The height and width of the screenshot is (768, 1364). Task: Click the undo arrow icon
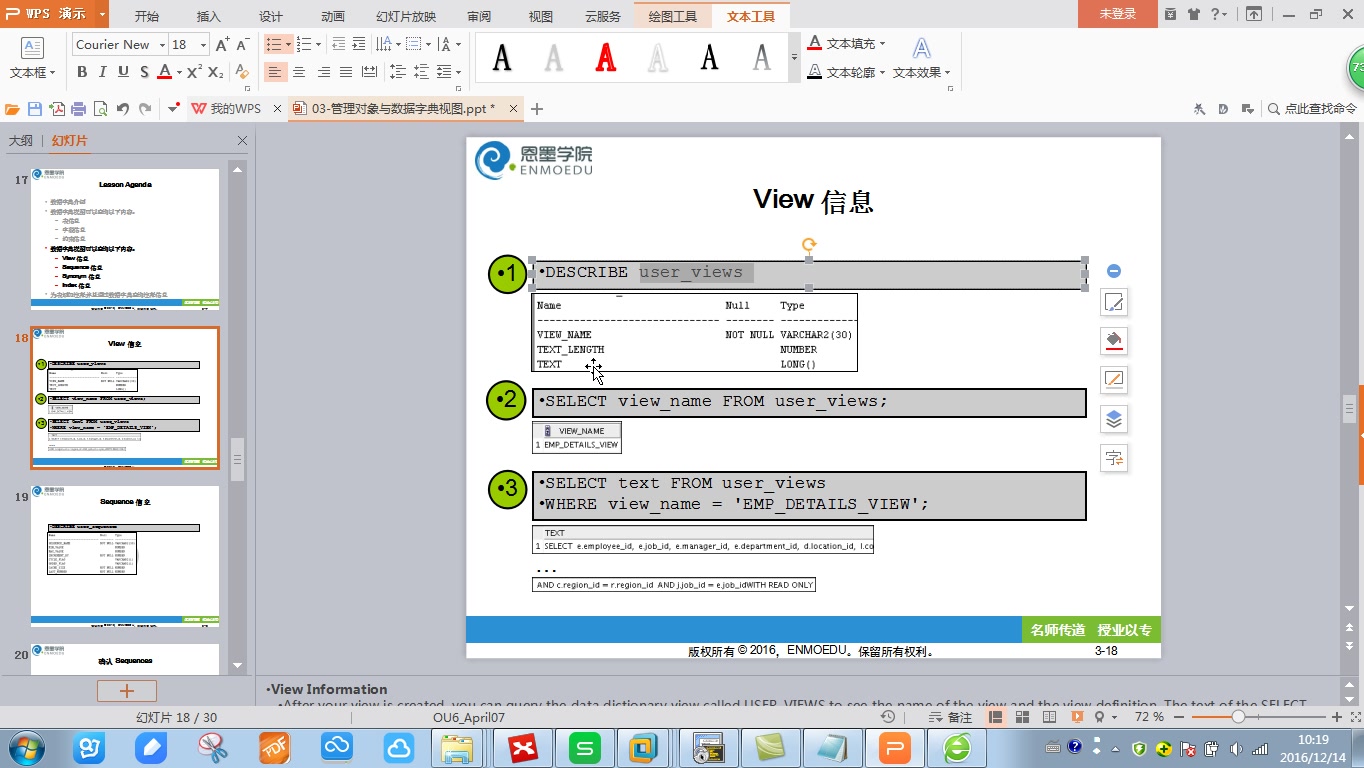123,109
